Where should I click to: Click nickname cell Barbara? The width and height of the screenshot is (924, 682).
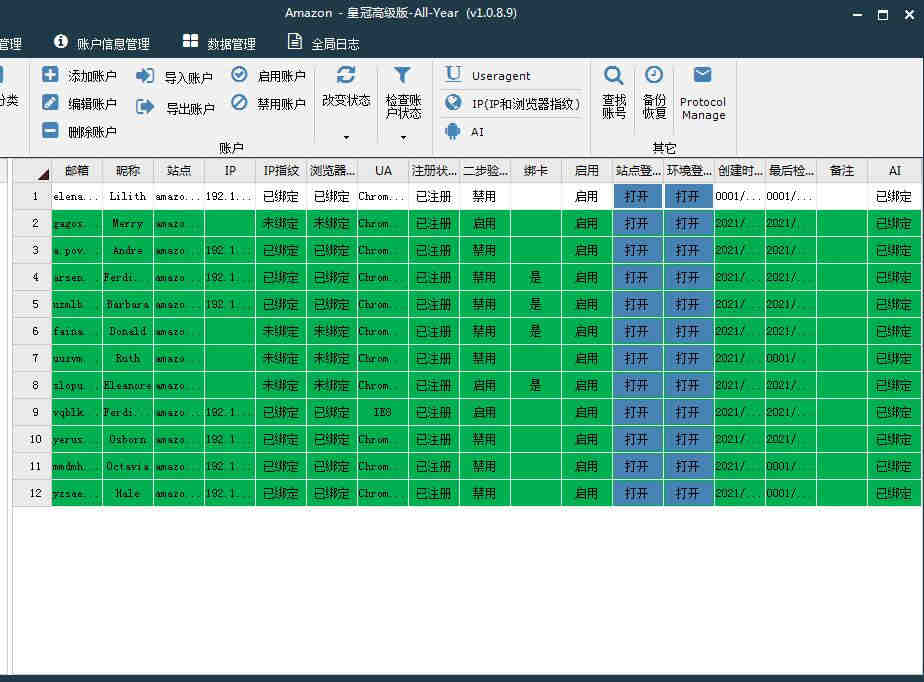128,304
